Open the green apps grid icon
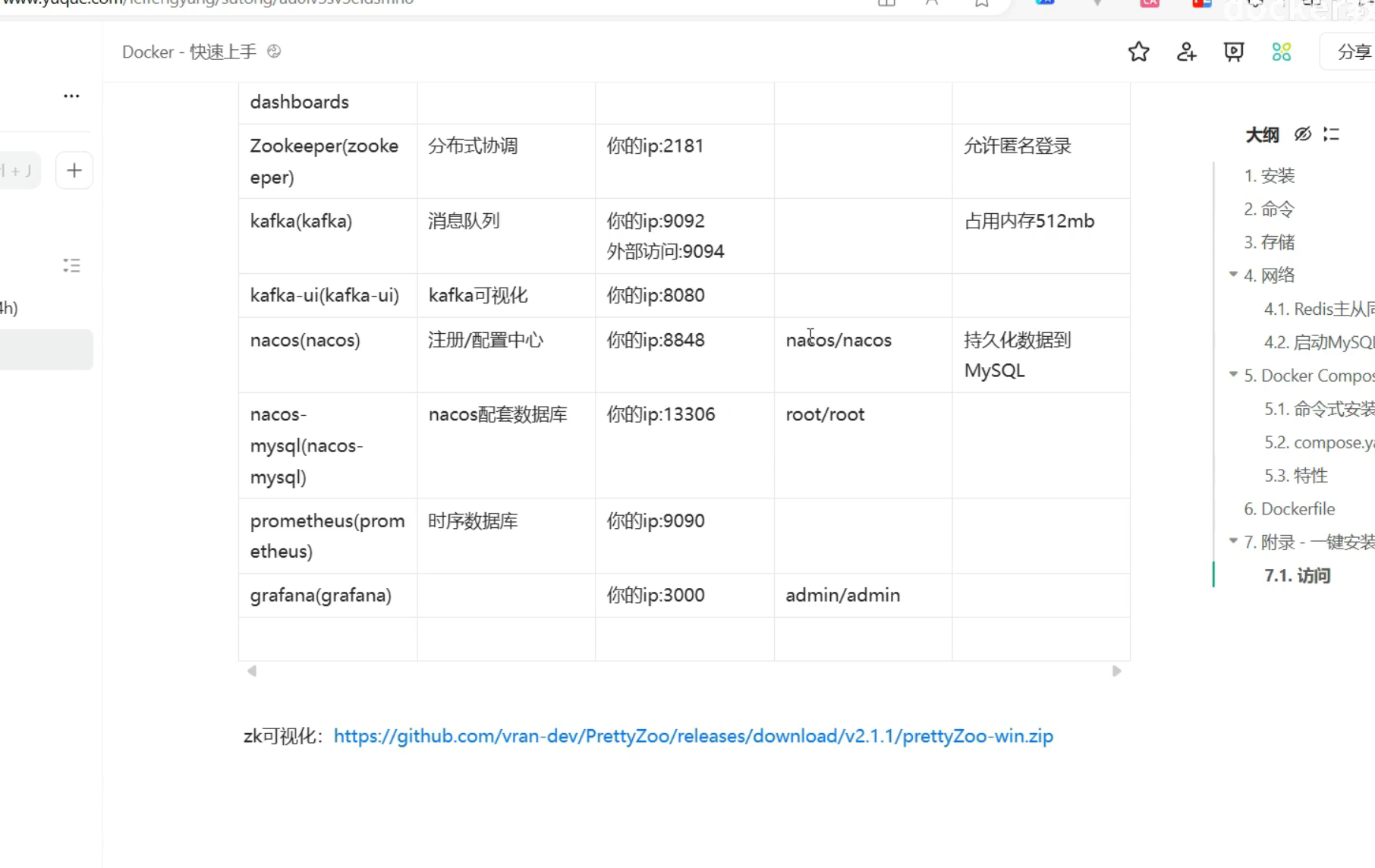 1282,52
